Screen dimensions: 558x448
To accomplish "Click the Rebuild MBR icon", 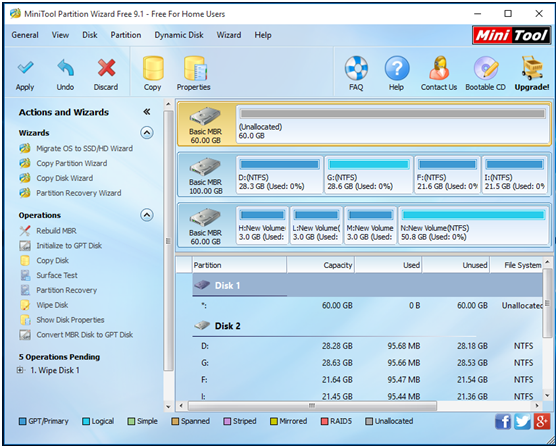I will [x=25, y=231].
